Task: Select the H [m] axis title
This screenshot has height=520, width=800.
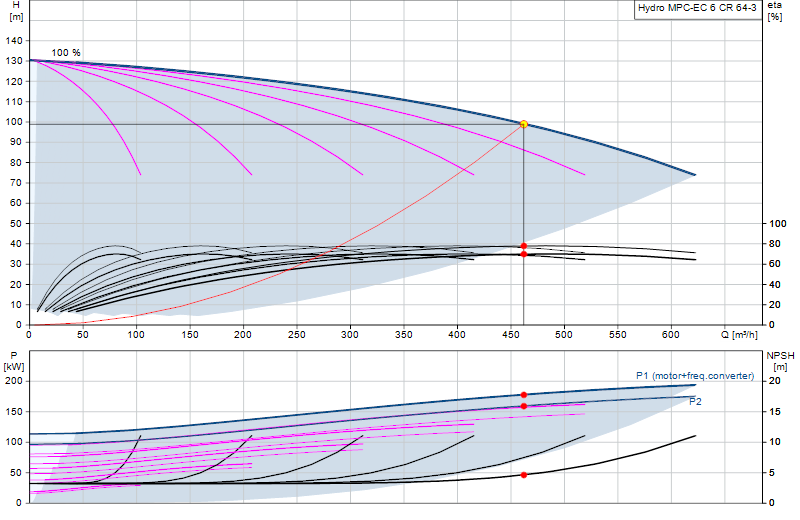Action: point(16,11)
